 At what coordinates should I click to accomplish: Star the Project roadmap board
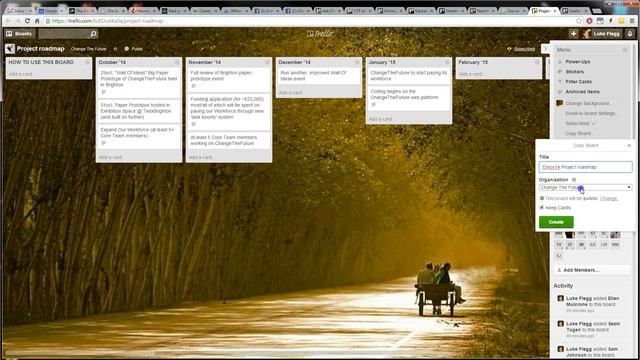pos(116,49)
